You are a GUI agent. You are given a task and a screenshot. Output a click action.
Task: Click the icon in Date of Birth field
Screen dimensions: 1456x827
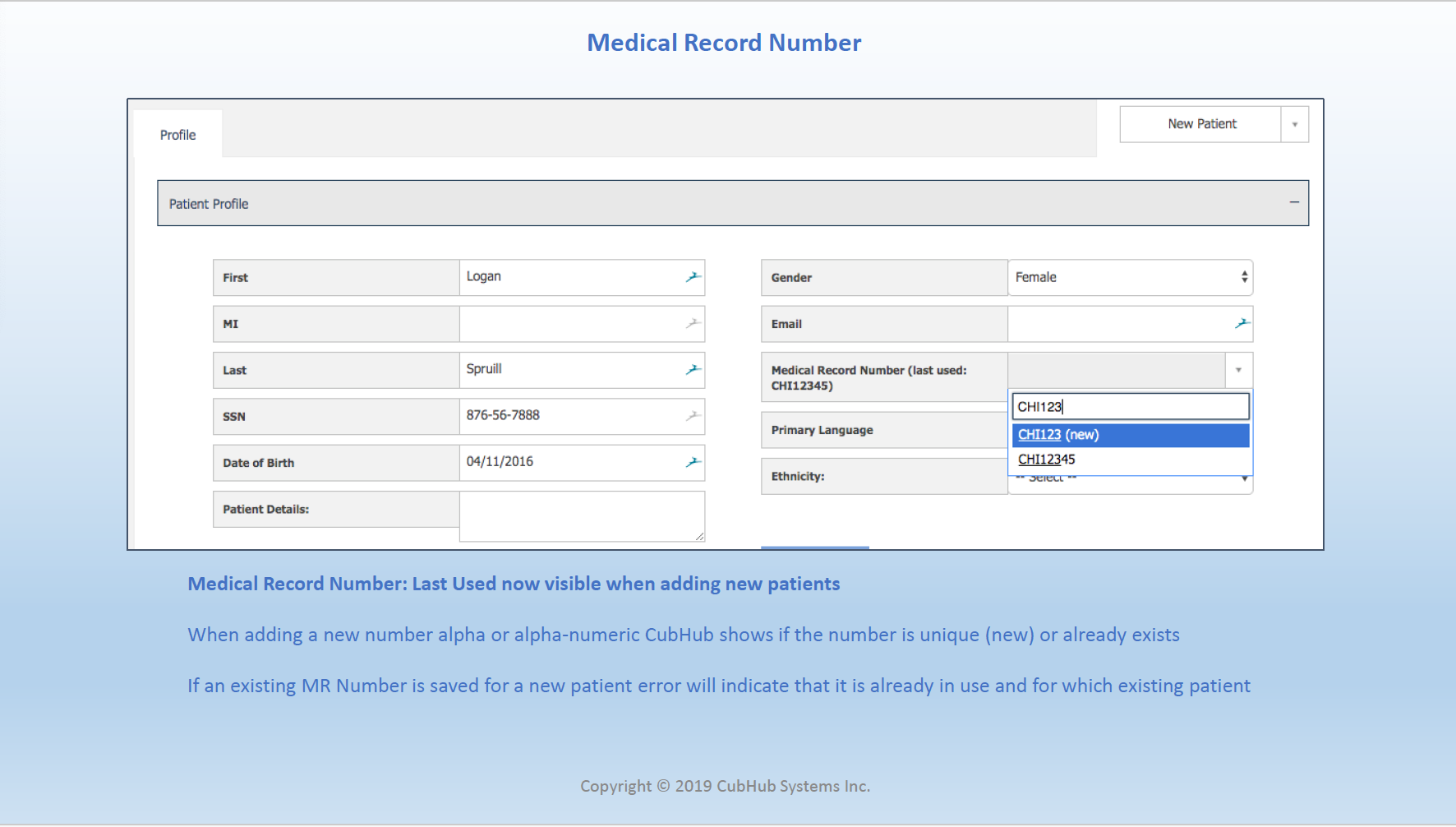click(x=693, y=462)
